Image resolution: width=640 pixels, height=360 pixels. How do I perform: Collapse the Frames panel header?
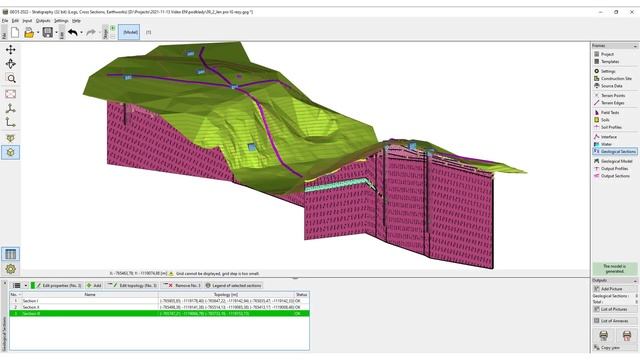coord(635,46)
